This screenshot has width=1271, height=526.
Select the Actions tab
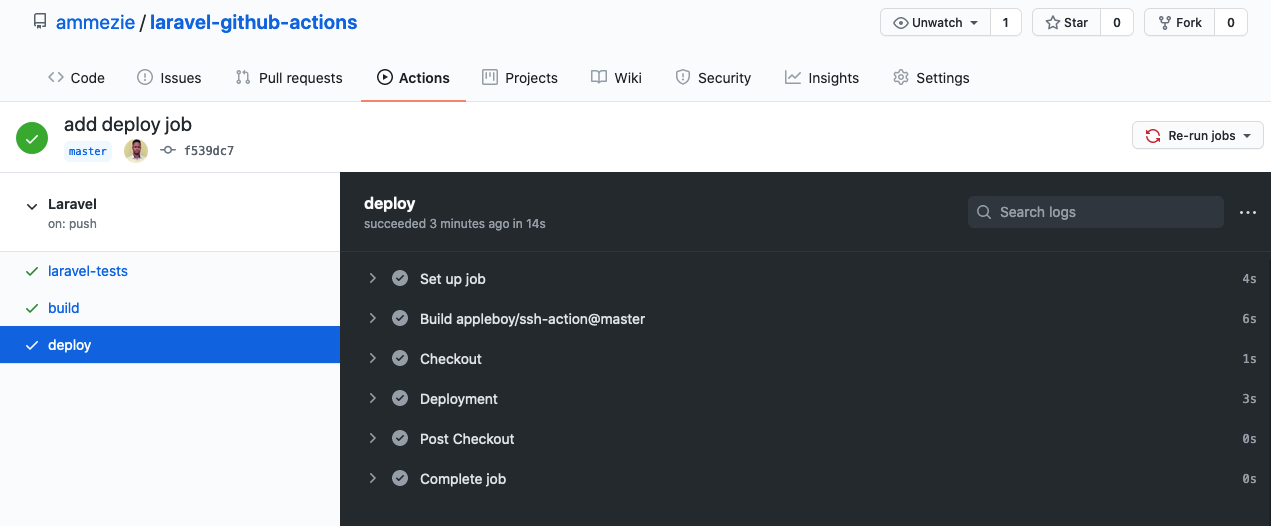point(413,77)
